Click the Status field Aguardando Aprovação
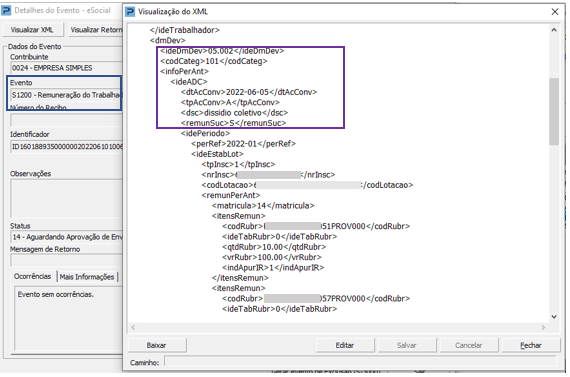 [x=66, y=237]
